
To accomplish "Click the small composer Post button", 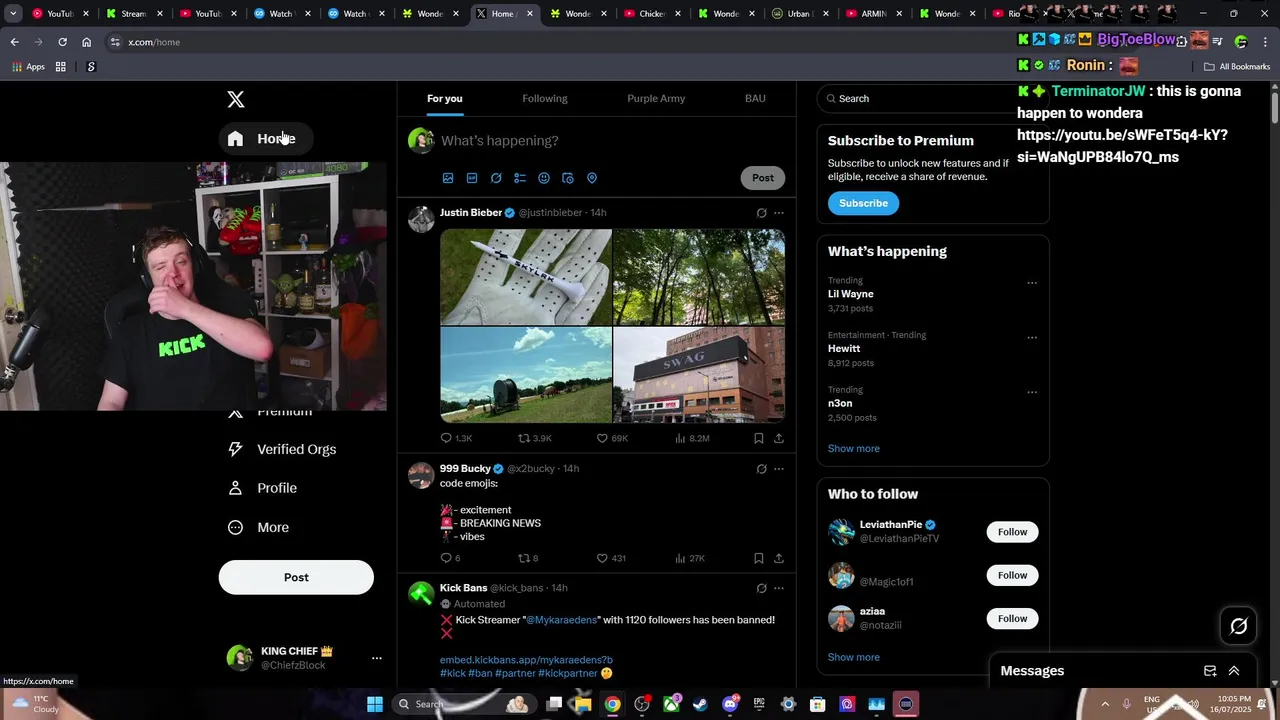I will coord(763,178).
